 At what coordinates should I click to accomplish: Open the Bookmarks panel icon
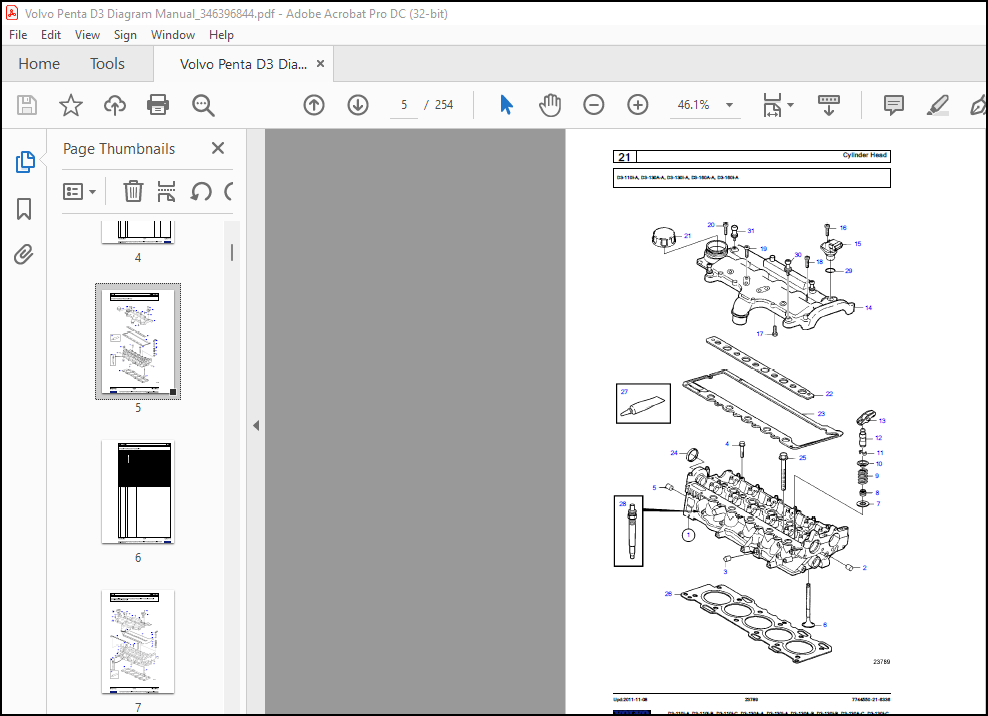click(24, 209)
